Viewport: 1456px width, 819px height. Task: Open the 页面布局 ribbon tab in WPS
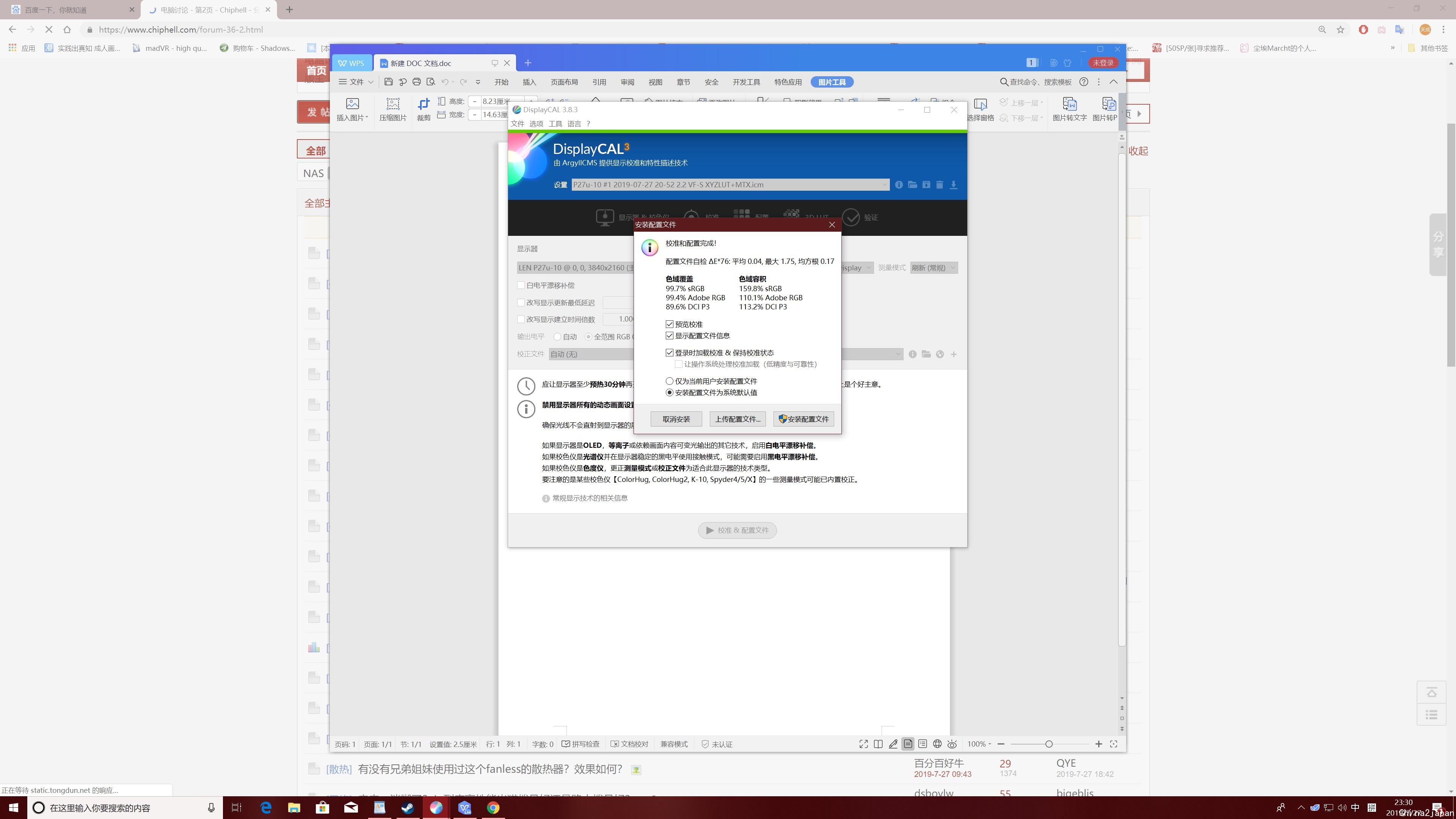(x=564, y=82)
